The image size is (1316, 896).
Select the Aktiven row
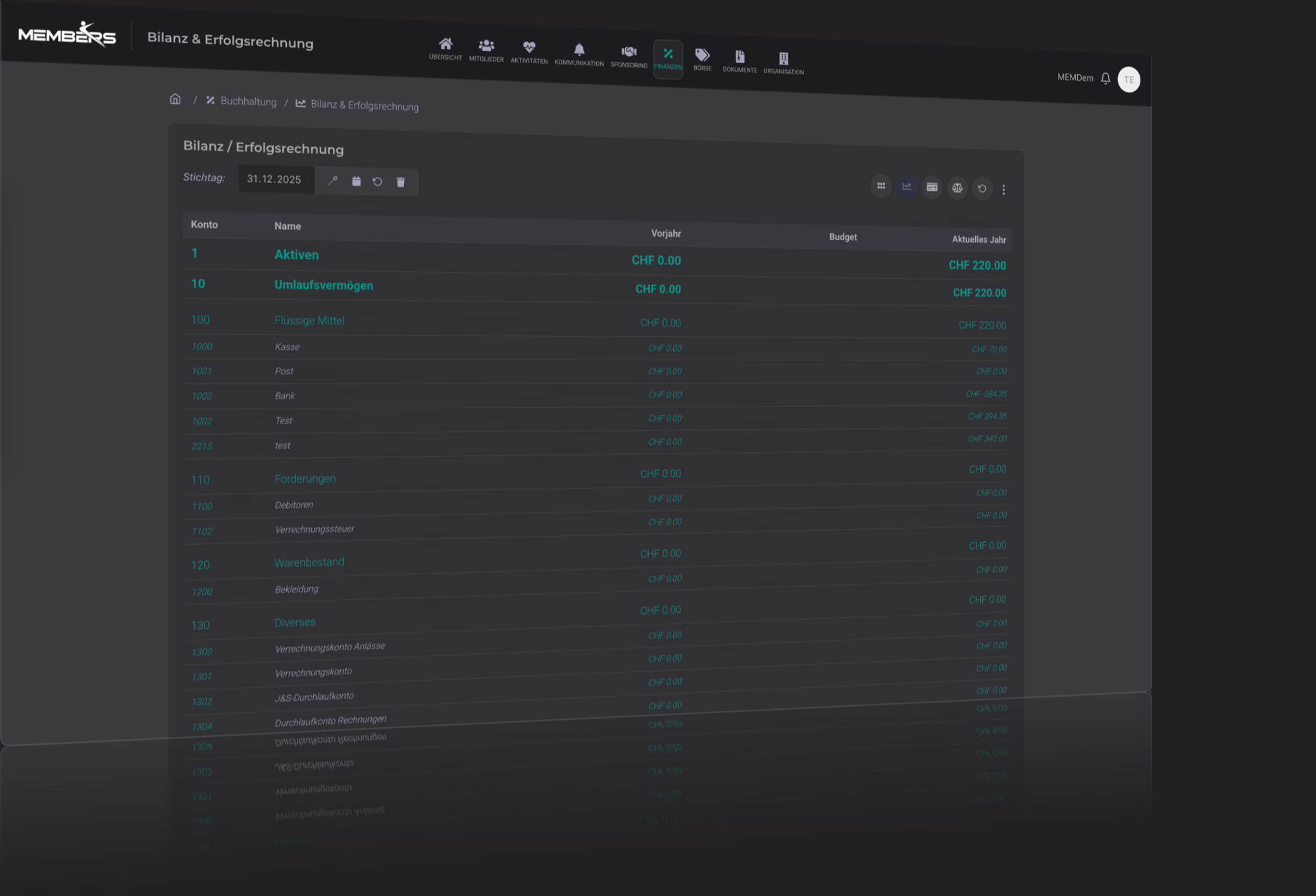597,259
